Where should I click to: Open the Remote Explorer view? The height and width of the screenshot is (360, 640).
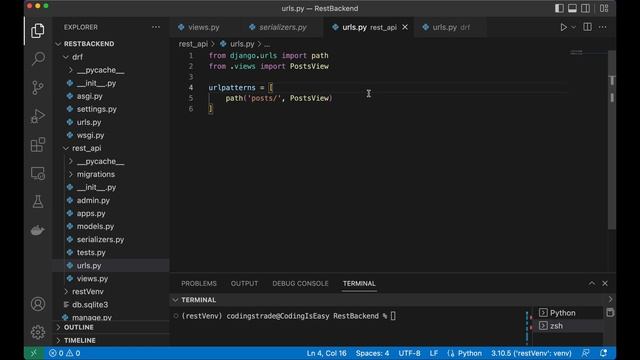tap(38, 173)
